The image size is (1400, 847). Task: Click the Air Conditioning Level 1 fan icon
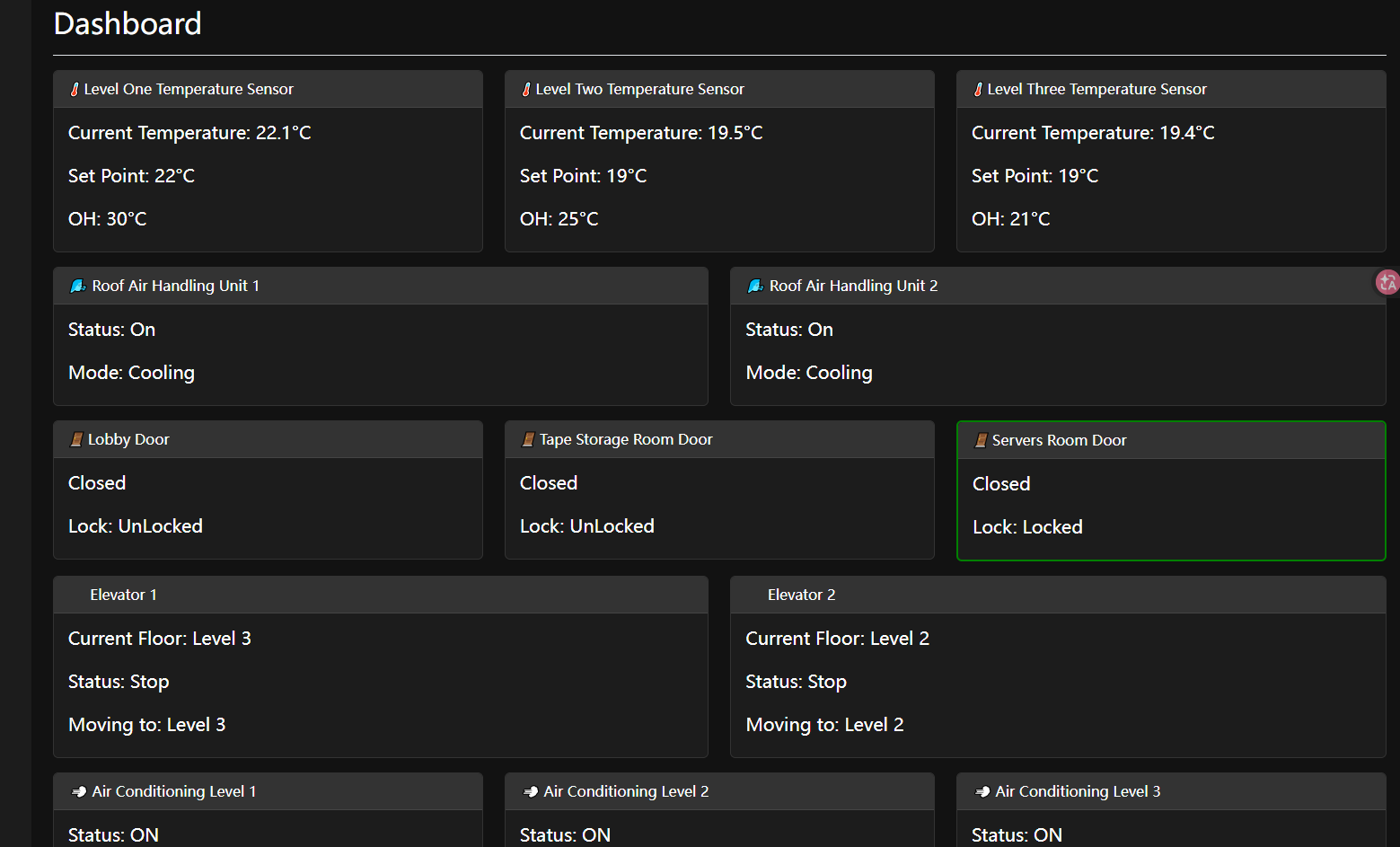[79, 792]
